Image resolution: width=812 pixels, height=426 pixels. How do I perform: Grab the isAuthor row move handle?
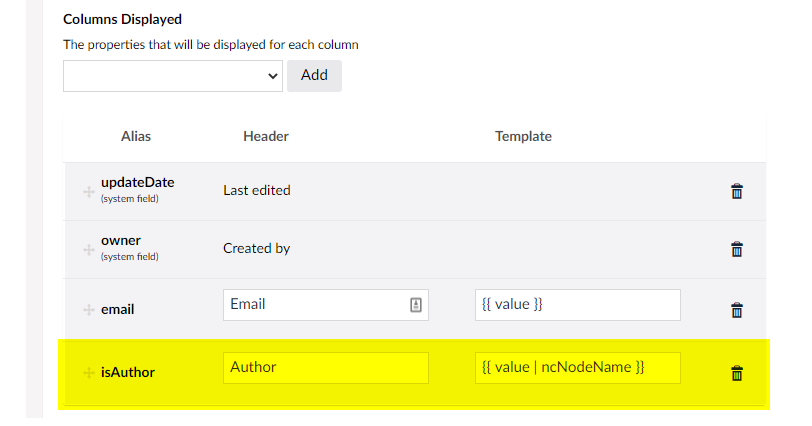pos(89,373)
